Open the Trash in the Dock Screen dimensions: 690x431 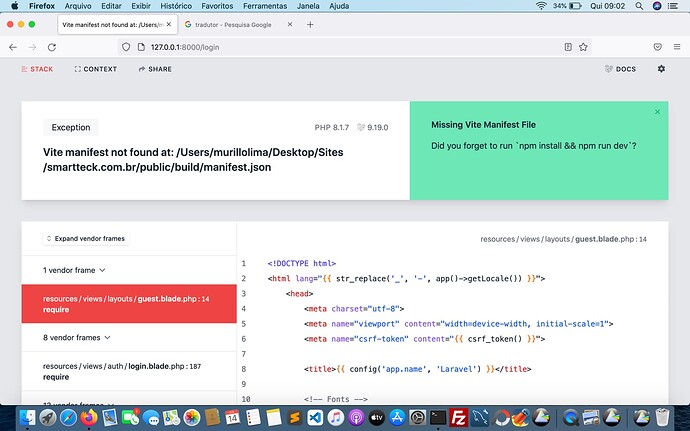[662, 417]
